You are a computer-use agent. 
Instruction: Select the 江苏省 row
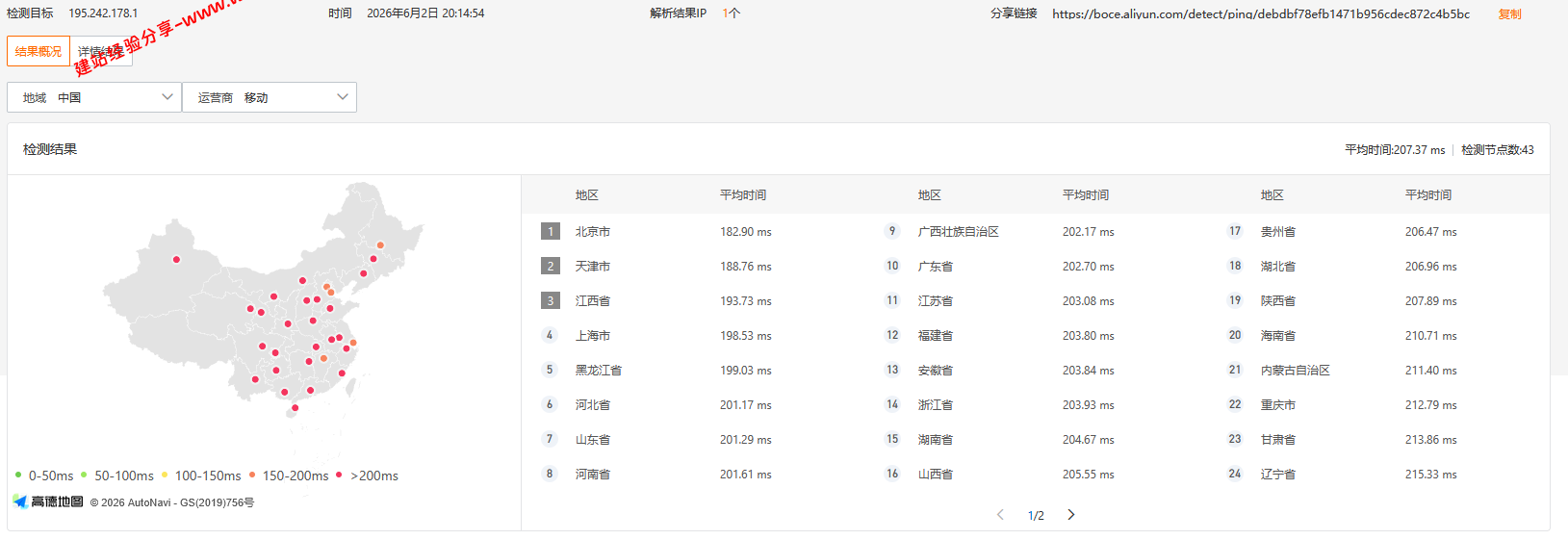click(x=1036, y=300)
